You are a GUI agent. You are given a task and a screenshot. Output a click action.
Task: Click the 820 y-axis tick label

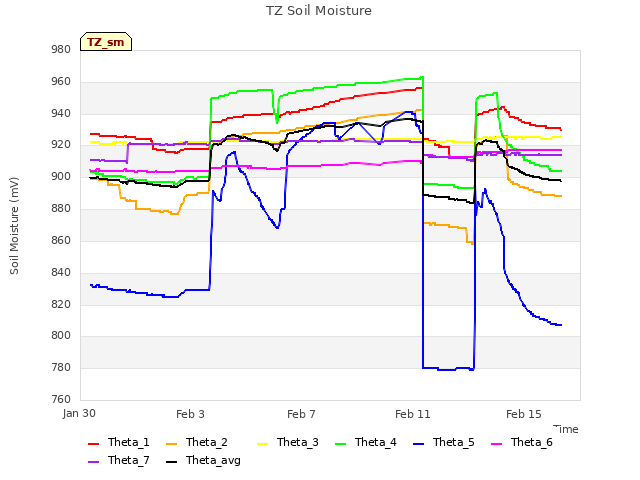pos(61,304)
